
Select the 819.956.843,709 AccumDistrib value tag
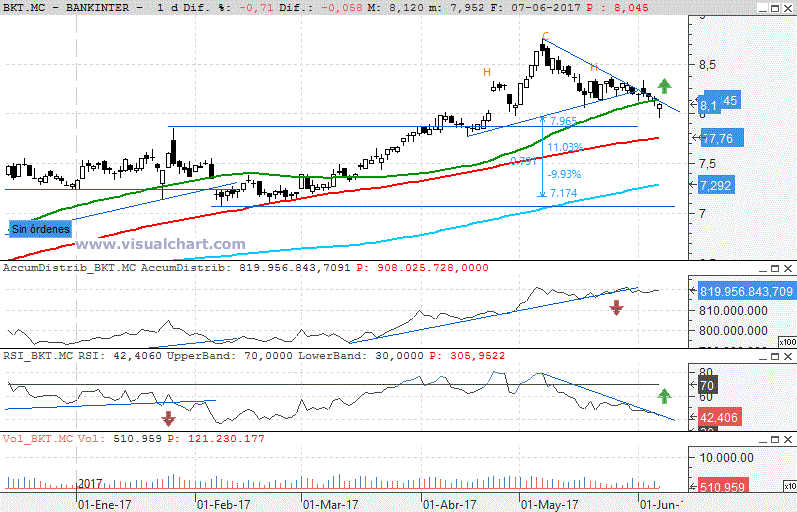coord(747,291)
